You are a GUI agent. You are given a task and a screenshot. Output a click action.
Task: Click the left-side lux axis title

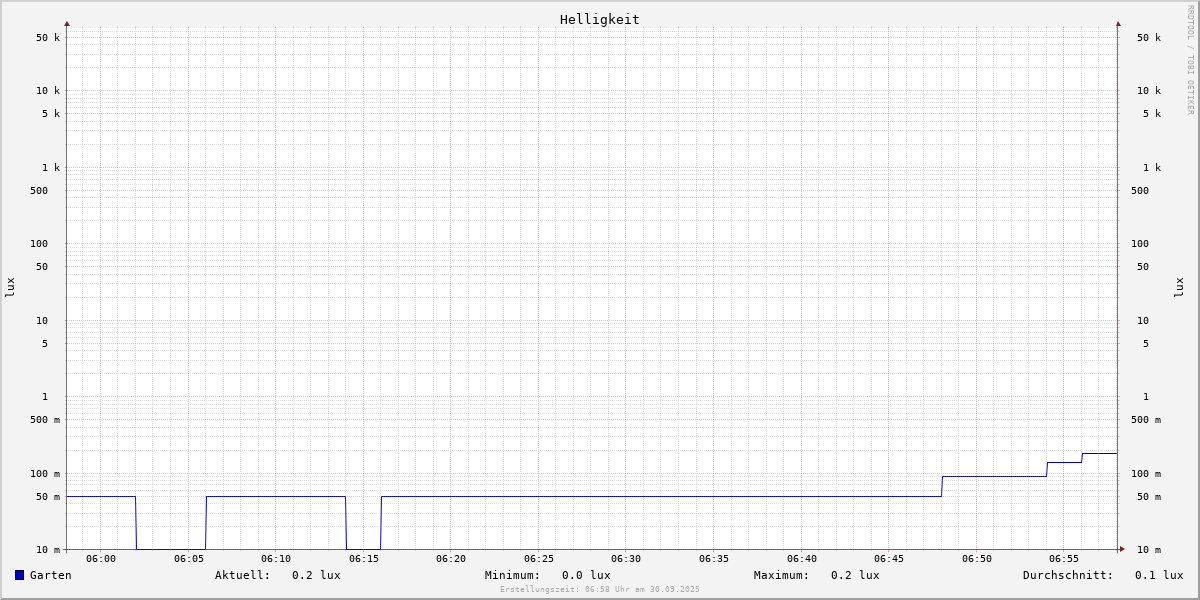coord(10,287)
